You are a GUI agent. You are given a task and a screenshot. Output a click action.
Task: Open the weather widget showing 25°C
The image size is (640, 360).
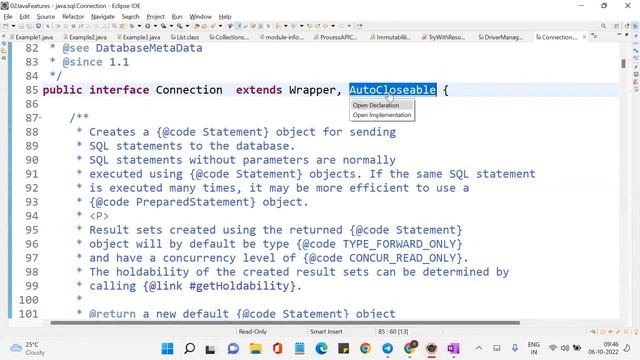pyautogui.click(x=27, y=349)
